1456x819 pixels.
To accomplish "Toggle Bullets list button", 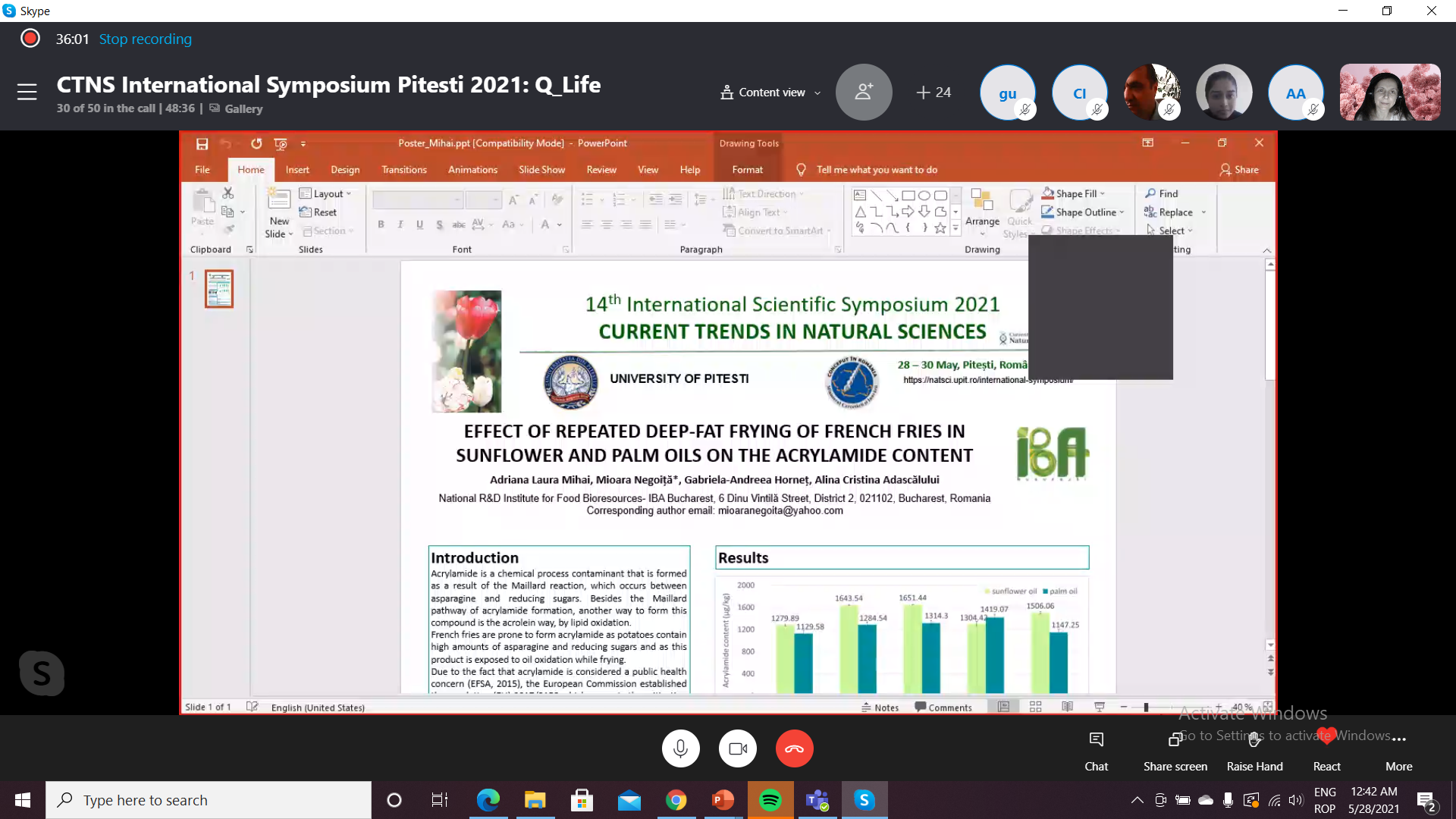I will pos(587,199).
